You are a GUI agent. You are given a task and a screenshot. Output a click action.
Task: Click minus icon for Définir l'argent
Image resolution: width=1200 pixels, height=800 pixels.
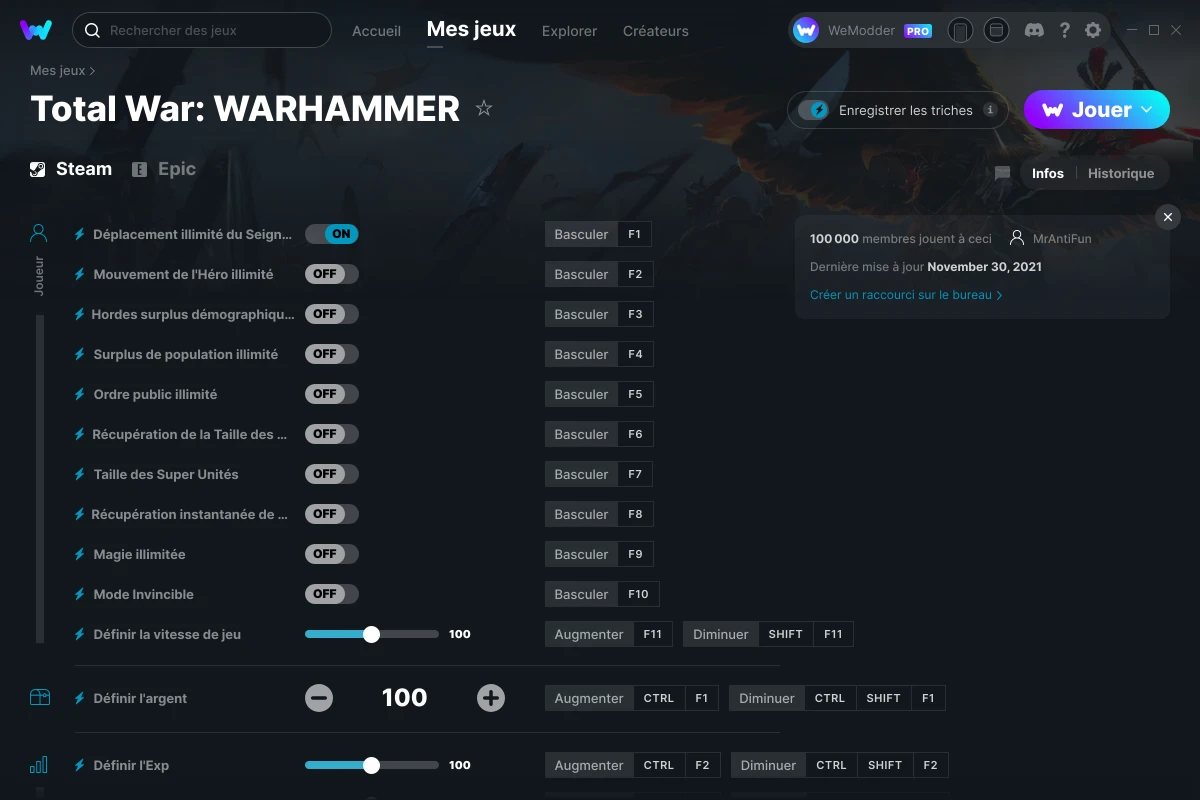coord(319,698)
